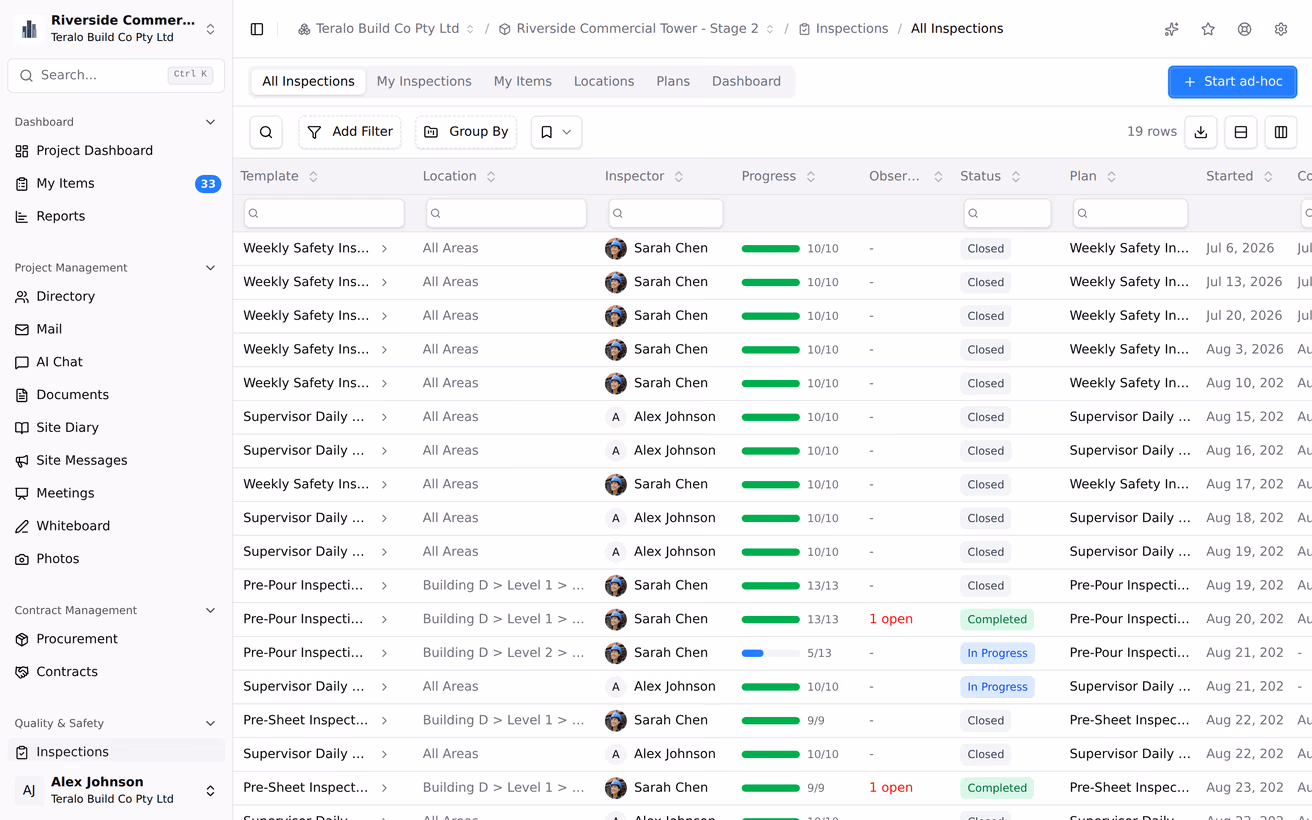Click the favorite star icon
The width and height of the screenshot is (1312, 820).
1208,29
